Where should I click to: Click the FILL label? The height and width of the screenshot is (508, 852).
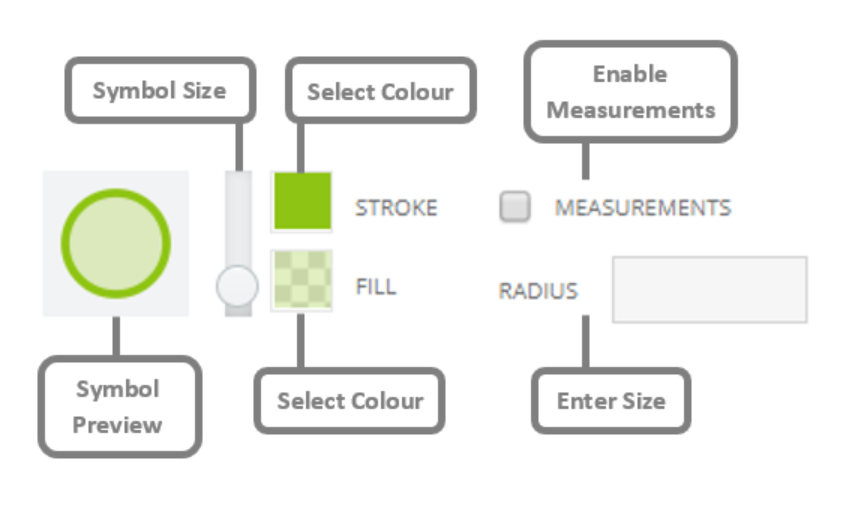[375, 286]
